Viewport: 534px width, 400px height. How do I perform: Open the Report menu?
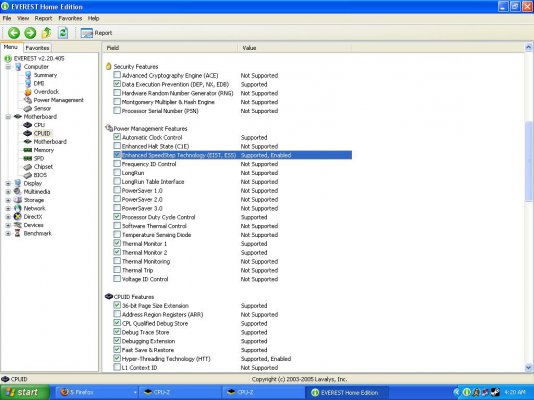click(44, 18)
